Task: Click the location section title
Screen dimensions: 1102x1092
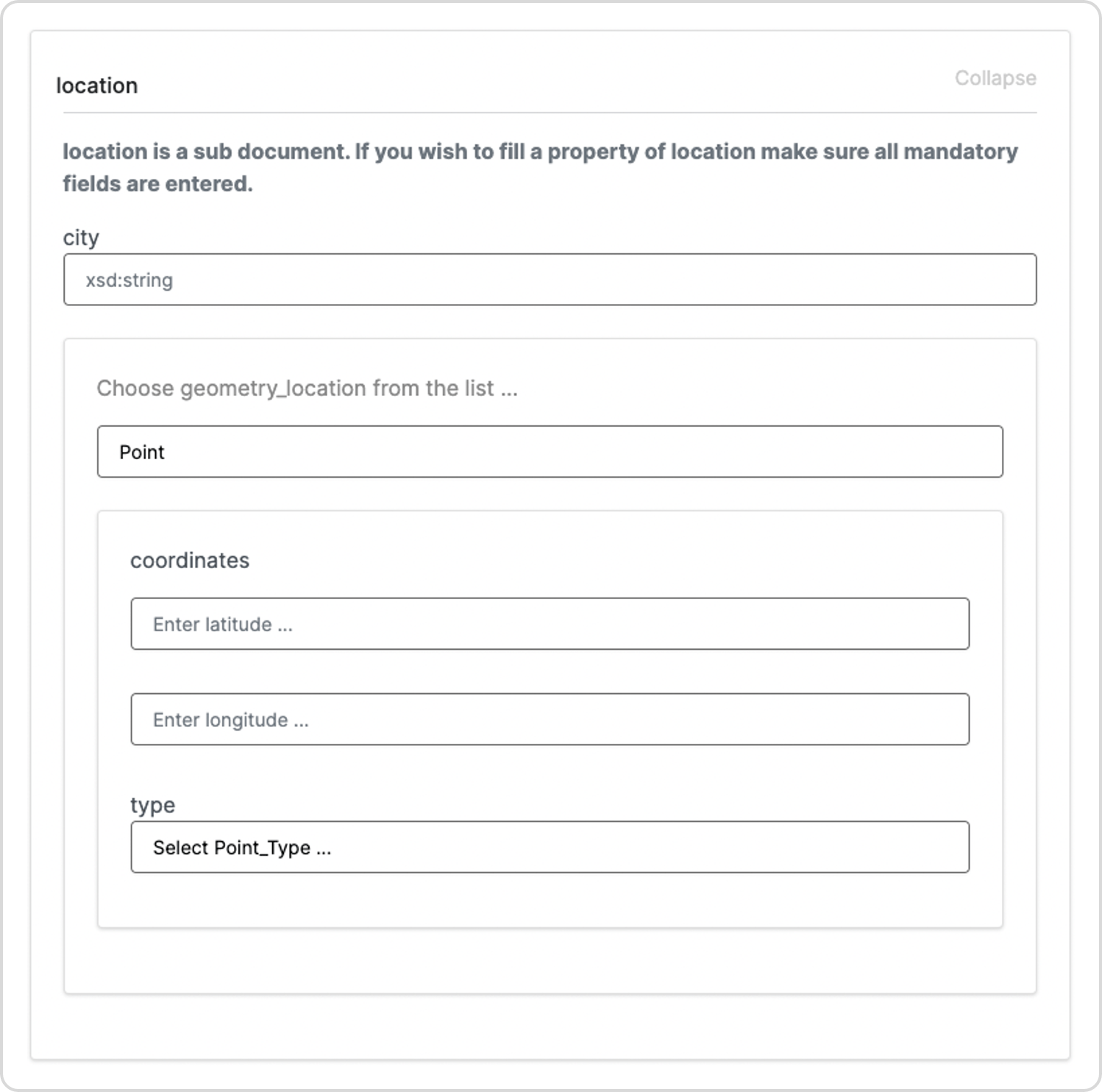Action: click(97, 85)
